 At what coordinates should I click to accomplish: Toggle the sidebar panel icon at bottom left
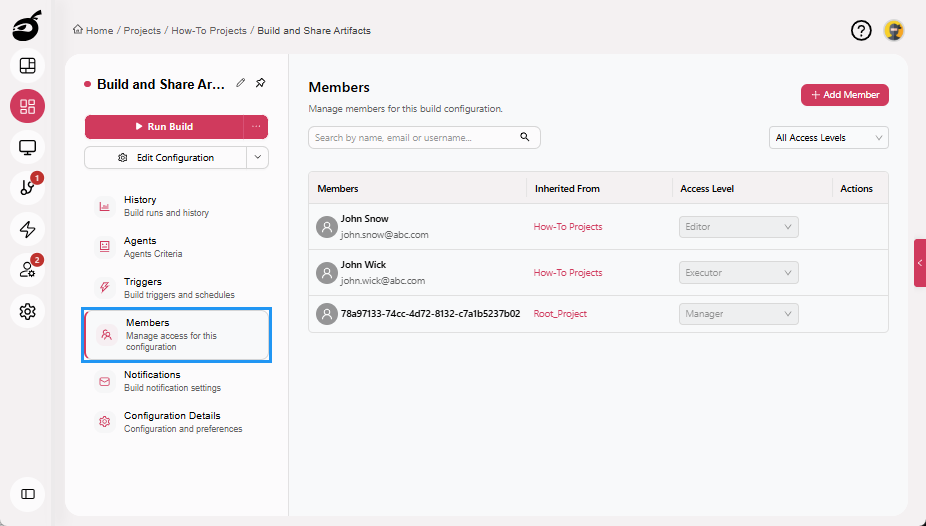click(28, 494)
